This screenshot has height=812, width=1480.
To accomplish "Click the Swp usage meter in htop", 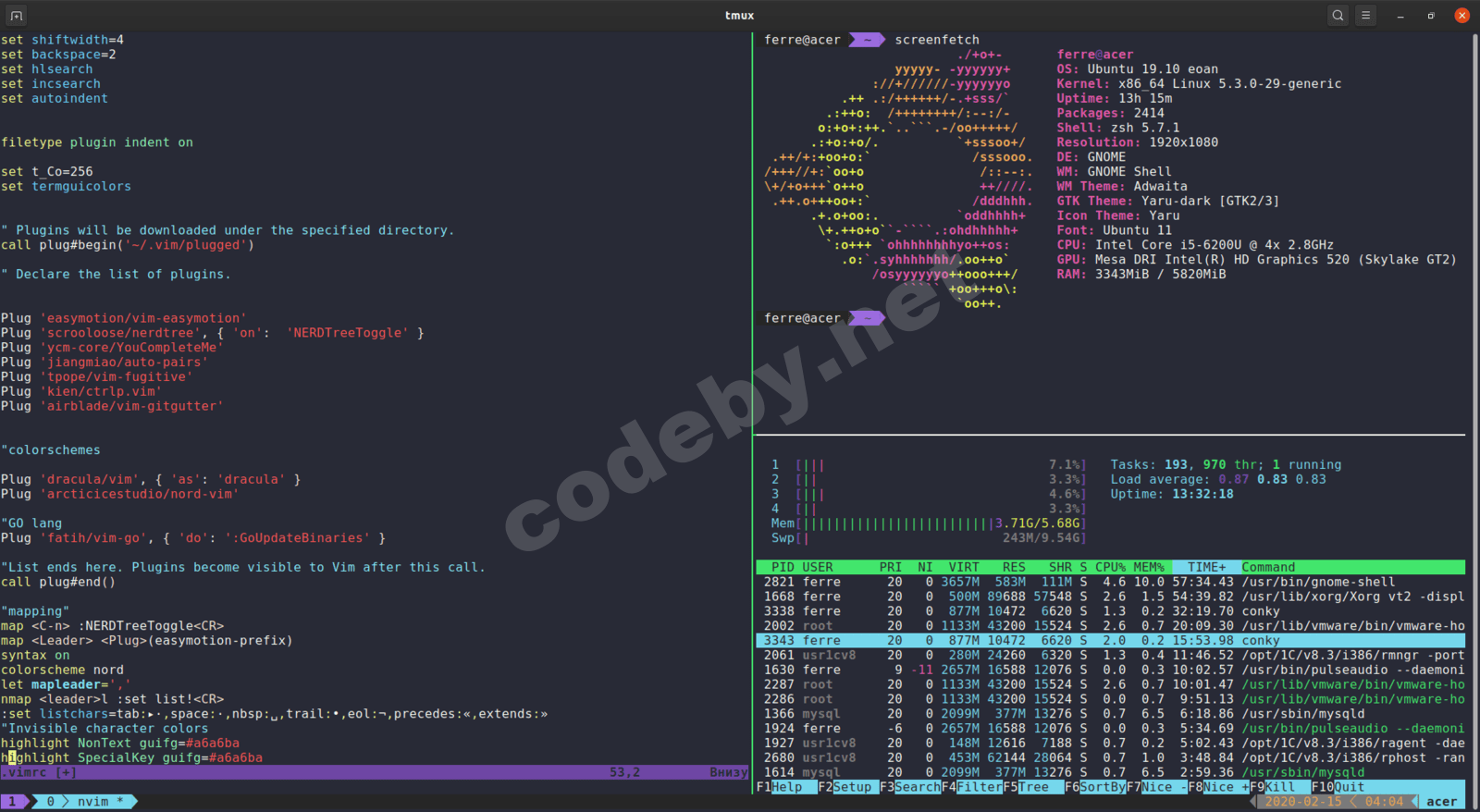I will (929, 538).
